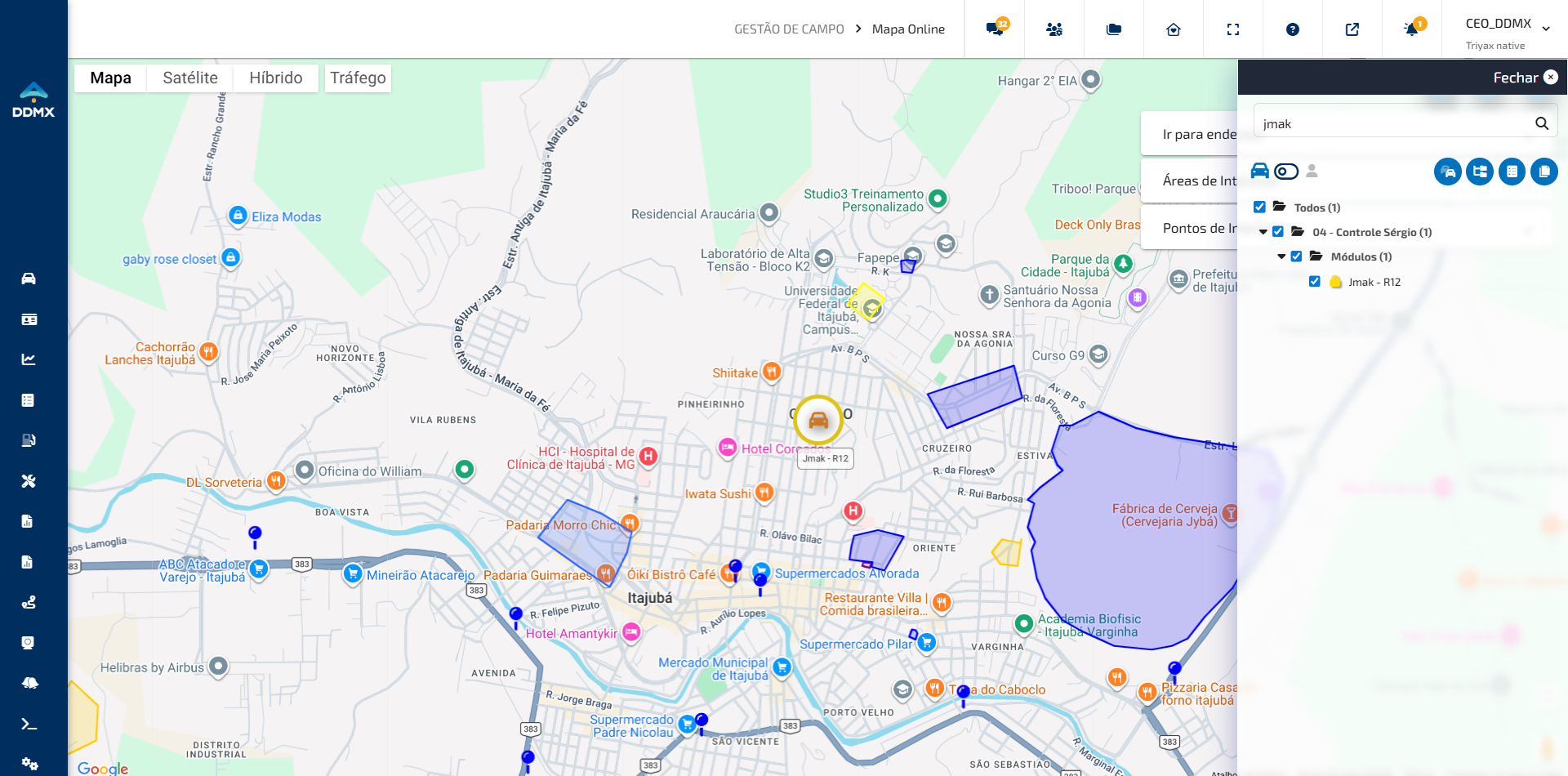
Task: Click the Jmak - R12 vehicle marker
Action: click(x=818, y=421)
